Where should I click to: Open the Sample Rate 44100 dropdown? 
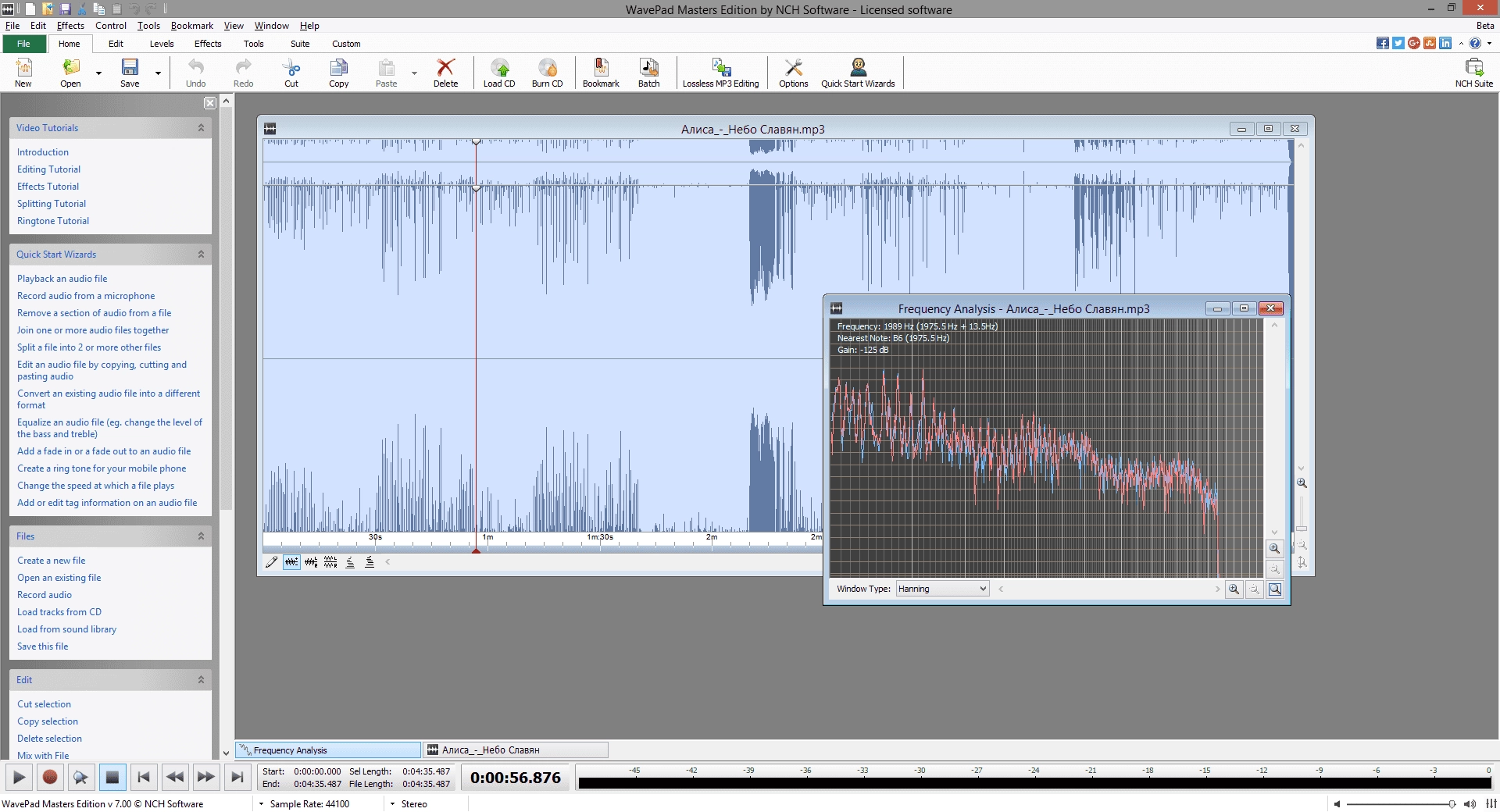(305, 804)
